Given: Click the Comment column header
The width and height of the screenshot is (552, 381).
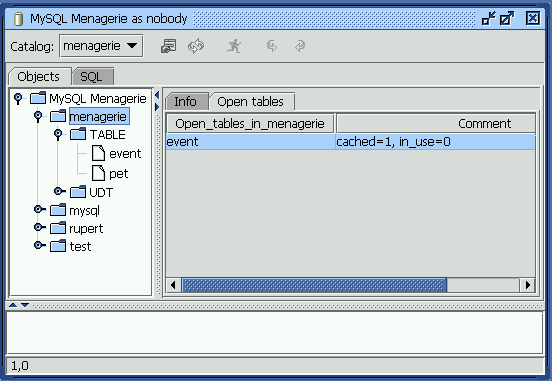Looking at the screenshot, I should (x=436, y=123).
